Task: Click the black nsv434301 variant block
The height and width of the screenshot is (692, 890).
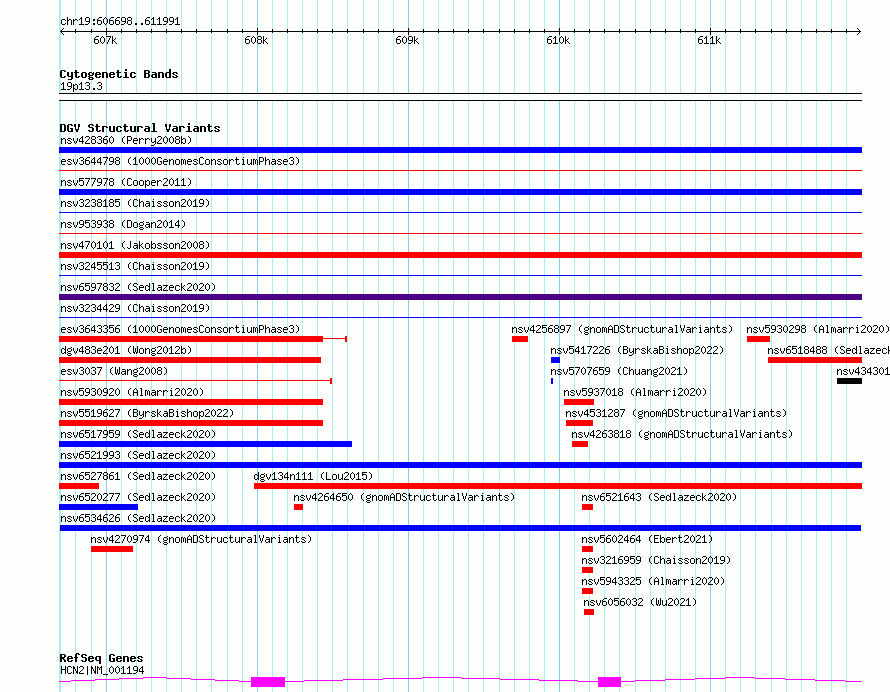Action: click(849, 381)
